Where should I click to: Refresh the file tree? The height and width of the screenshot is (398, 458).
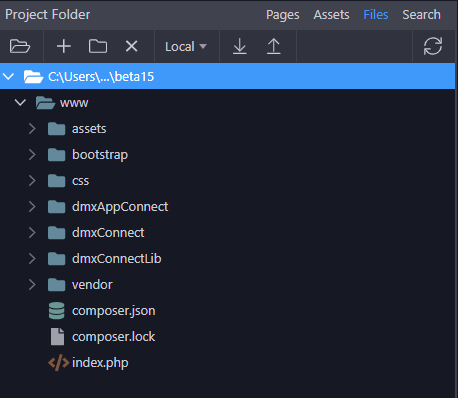pyautogui.click(x=433, y=46)
